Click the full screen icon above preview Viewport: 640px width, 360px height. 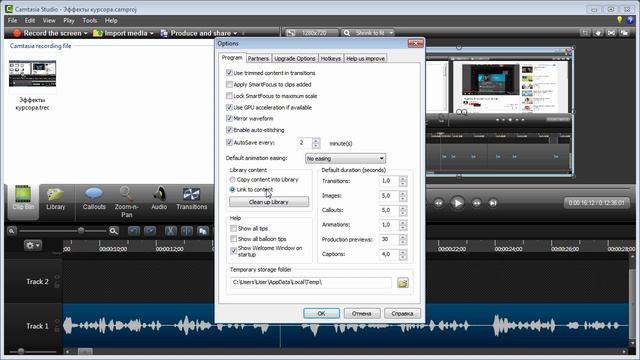(611, 33)
